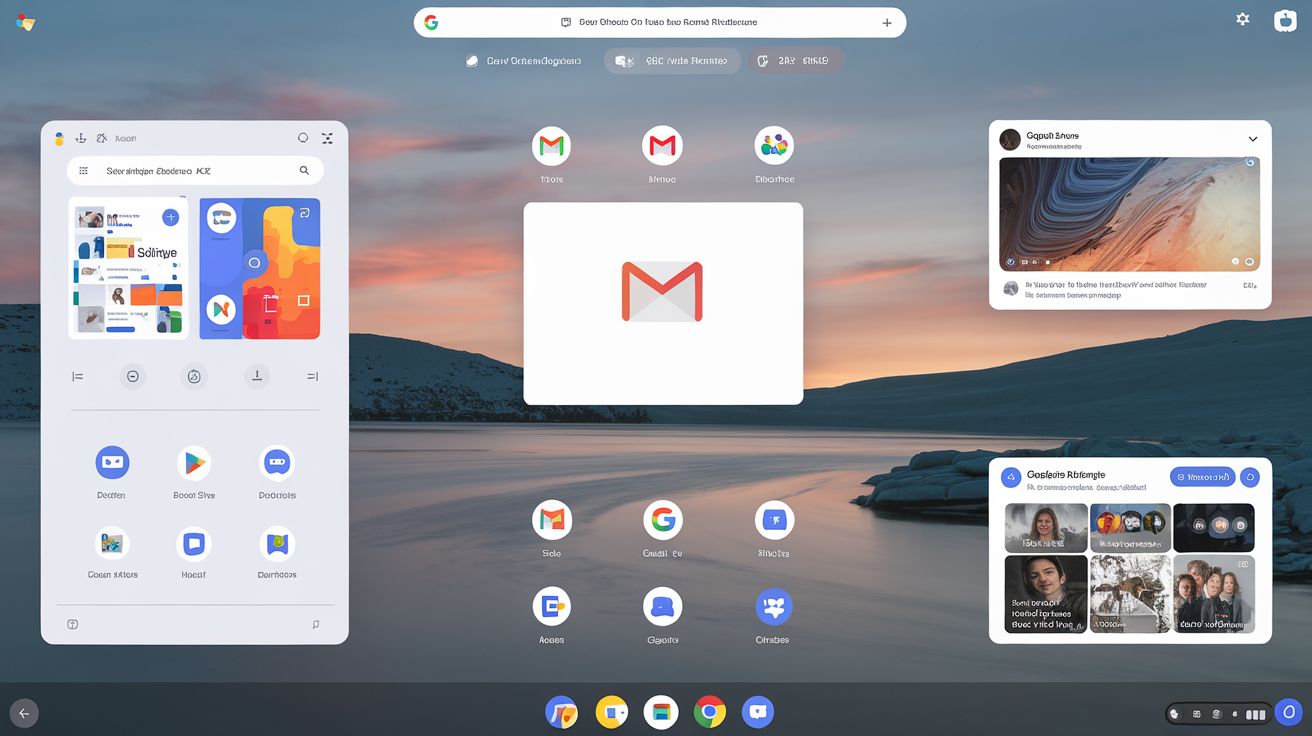
Task: Open the dark thumbnail with three circles
Action: (1213, 527)
